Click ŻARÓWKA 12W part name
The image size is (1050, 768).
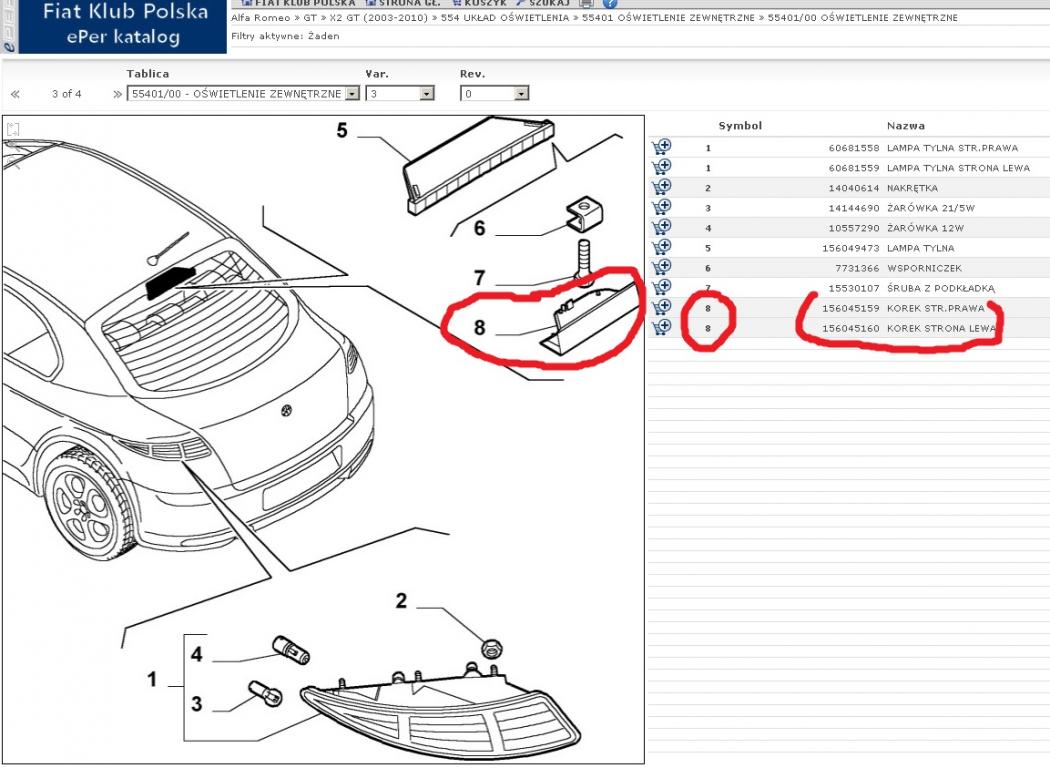[925, 228]
